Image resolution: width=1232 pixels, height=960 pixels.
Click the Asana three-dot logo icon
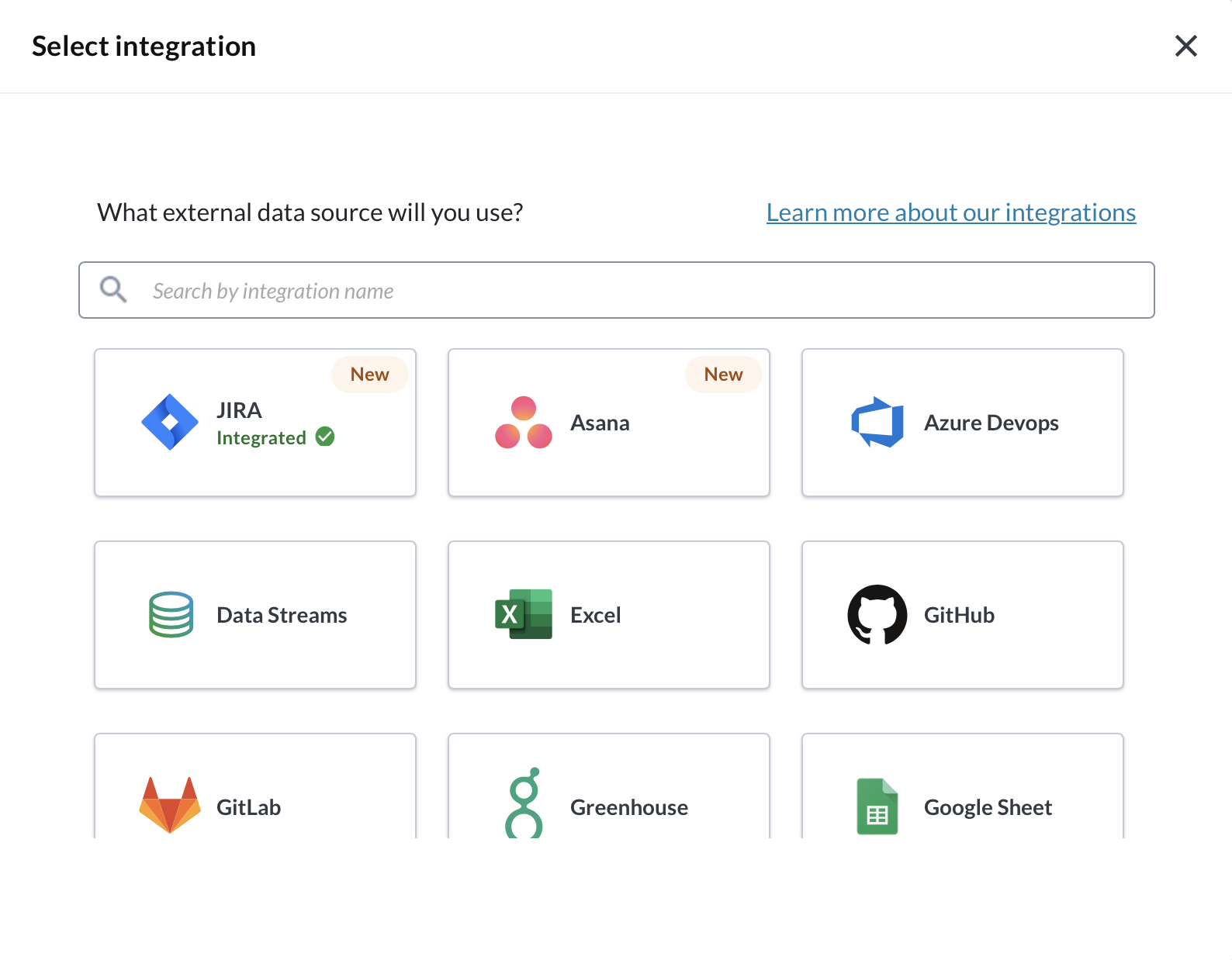tap(524, 423)
